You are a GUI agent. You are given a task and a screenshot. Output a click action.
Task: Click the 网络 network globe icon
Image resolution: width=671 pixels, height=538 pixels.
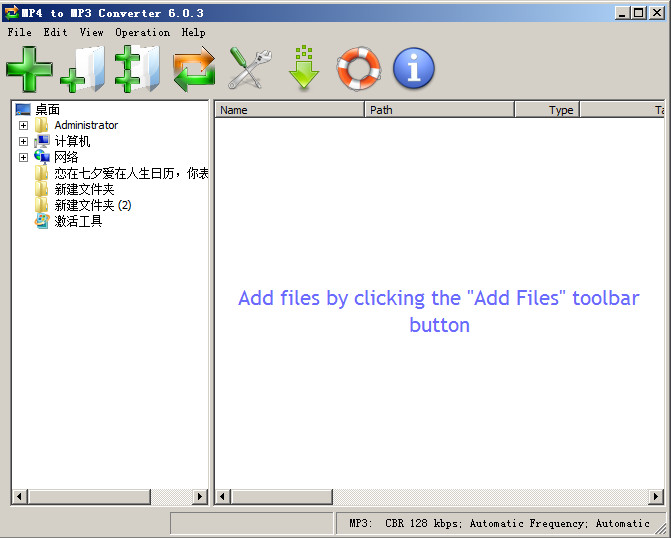(42, 157)
